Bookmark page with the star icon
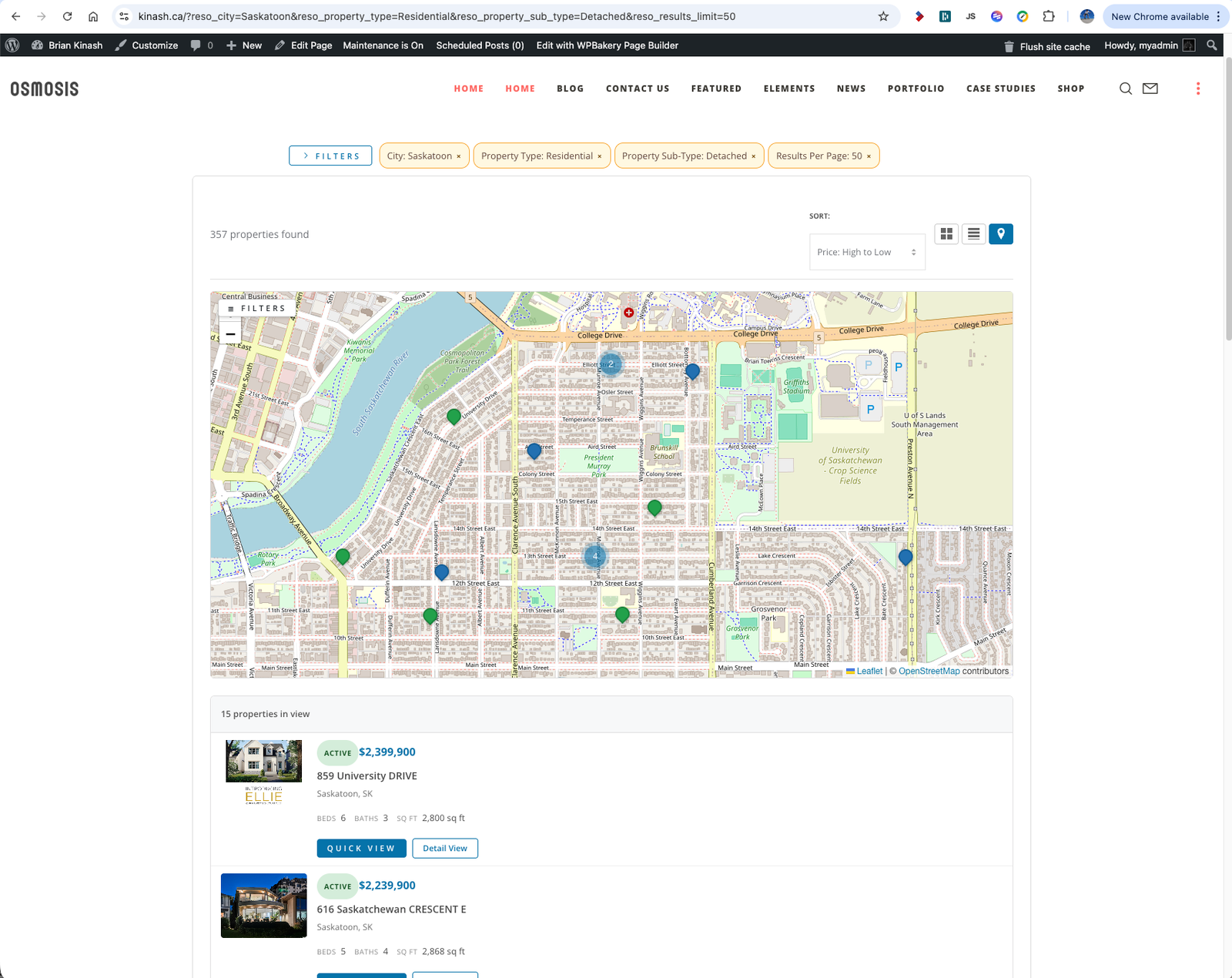Screen dimensions: 1232x978 click(883, 16)
